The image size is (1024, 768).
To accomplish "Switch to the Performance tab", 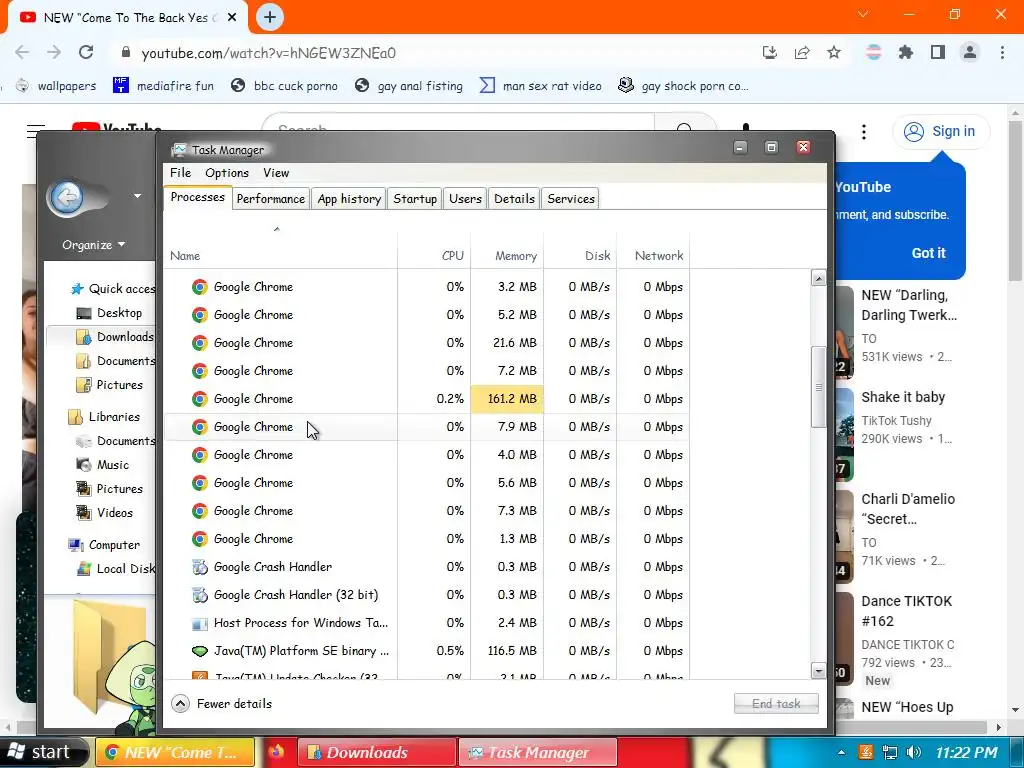I will coord(270,199).
